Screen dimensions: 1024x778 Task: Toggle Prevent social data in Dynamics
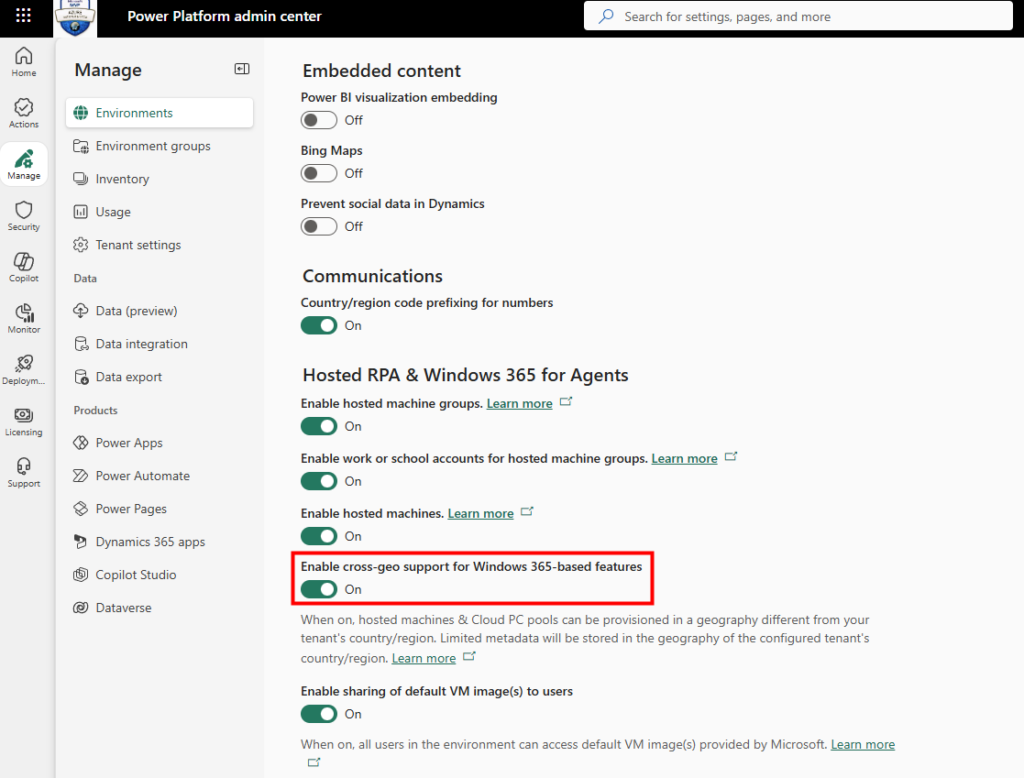point(319,226)
